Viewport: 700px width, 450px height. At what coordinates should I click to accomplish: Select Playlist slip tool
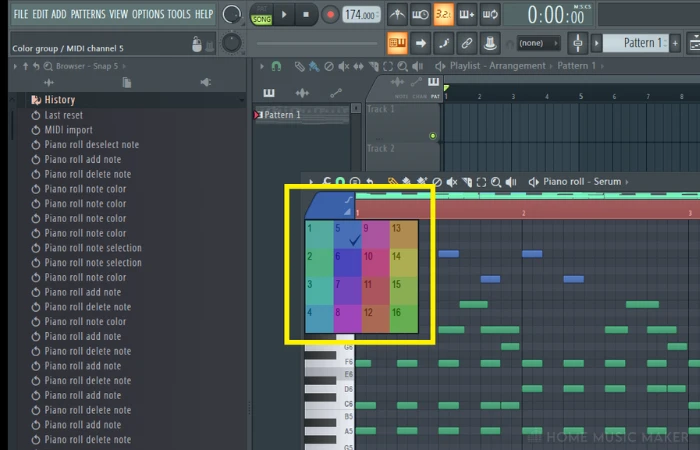click(x=358, y=67)
